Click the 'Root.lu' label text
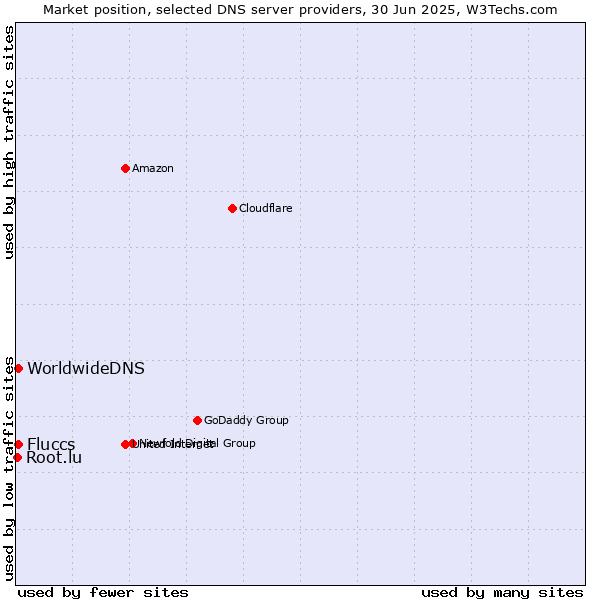Screen dimensions: 600x600 [54, 457]
